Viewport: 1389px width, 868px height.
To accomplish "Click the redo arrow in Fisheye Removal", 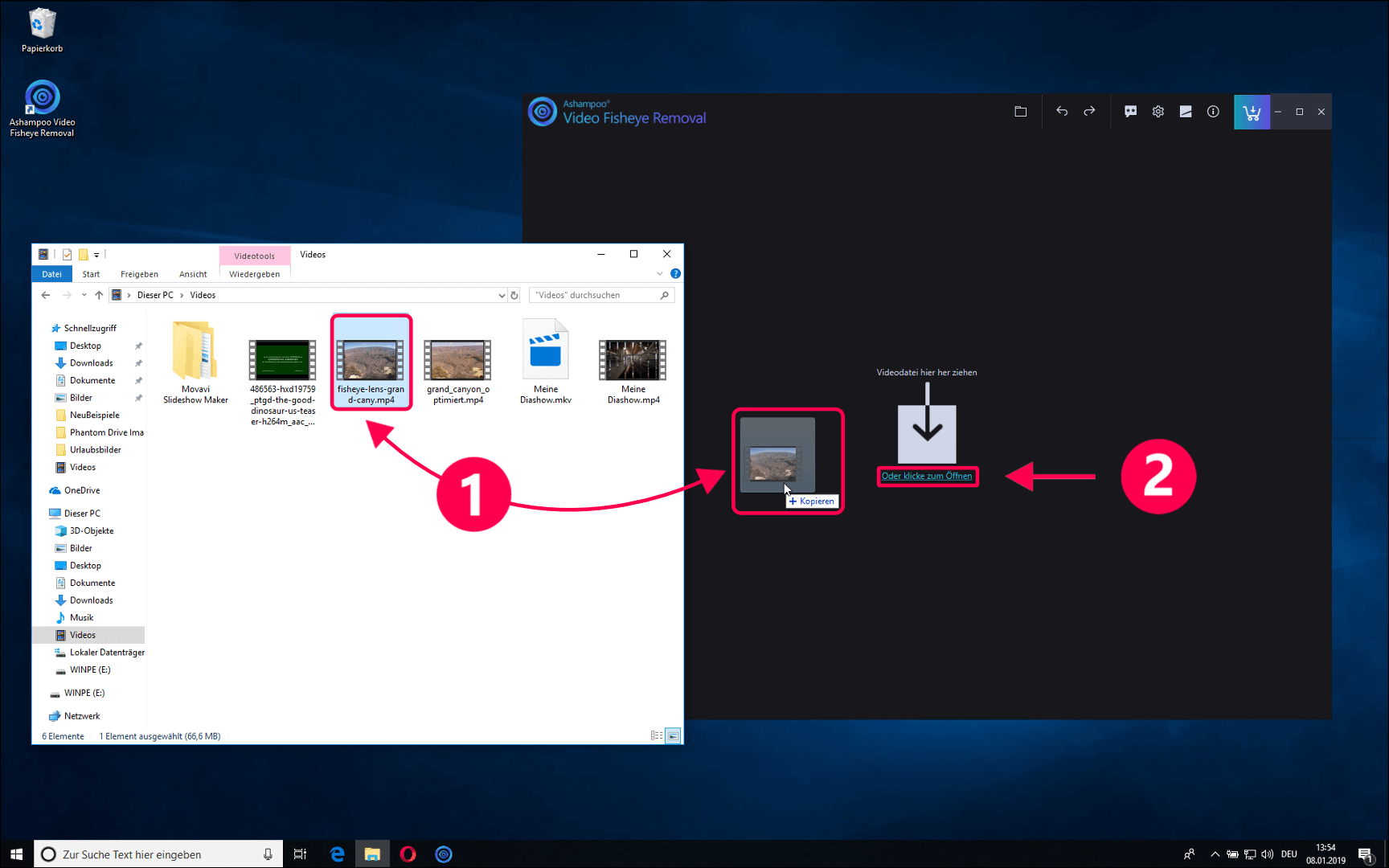I will pyautogui.click(x=1089, y=112).
